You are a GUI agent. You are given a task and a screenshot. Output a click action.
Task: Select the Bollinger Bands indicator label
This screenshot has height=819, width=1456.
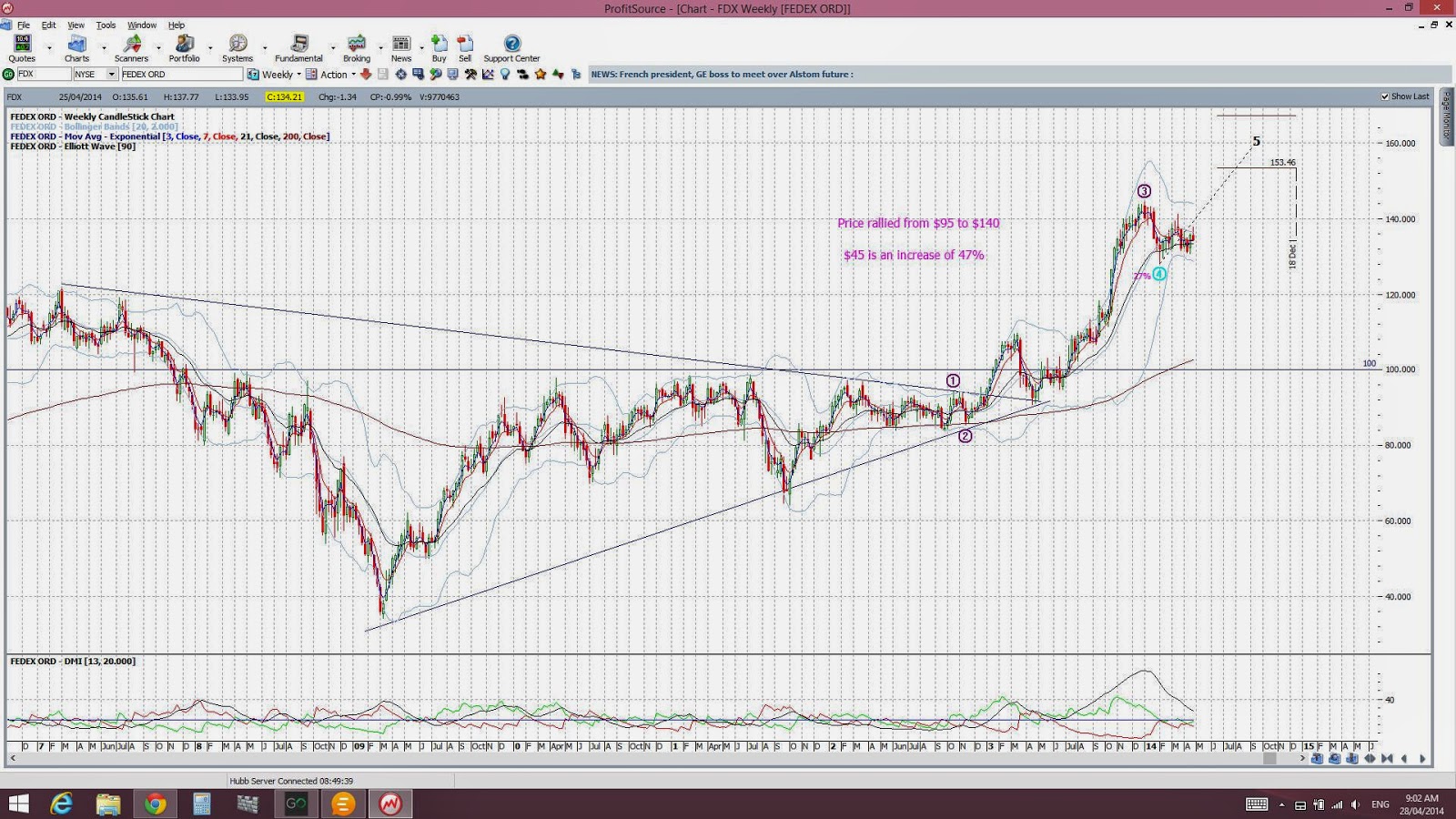[x=94, y=126]
